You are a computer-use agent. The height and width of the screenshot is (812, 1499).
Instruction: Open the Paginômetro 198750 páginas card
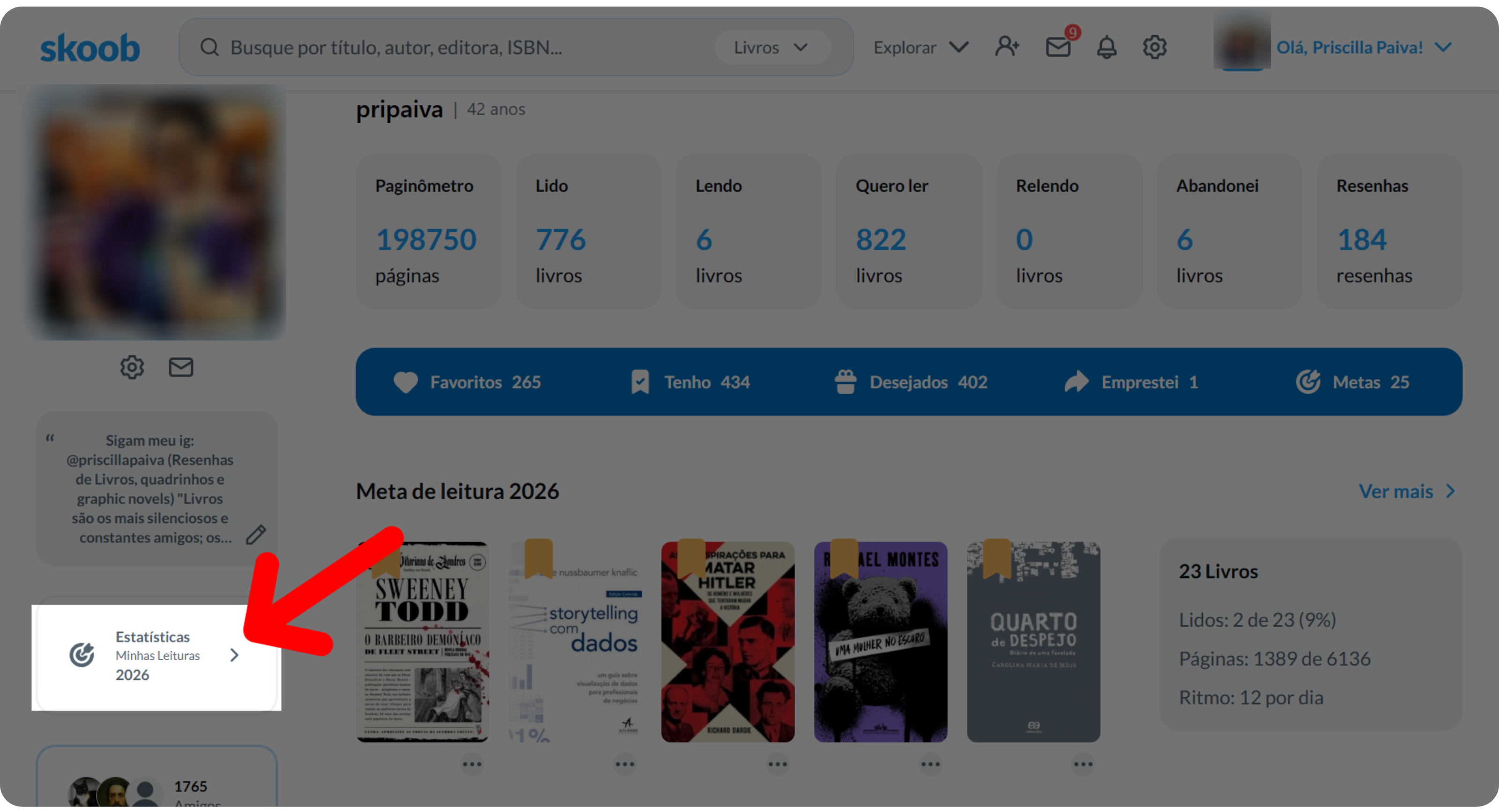pyautogui.click(x=428, y=231)
